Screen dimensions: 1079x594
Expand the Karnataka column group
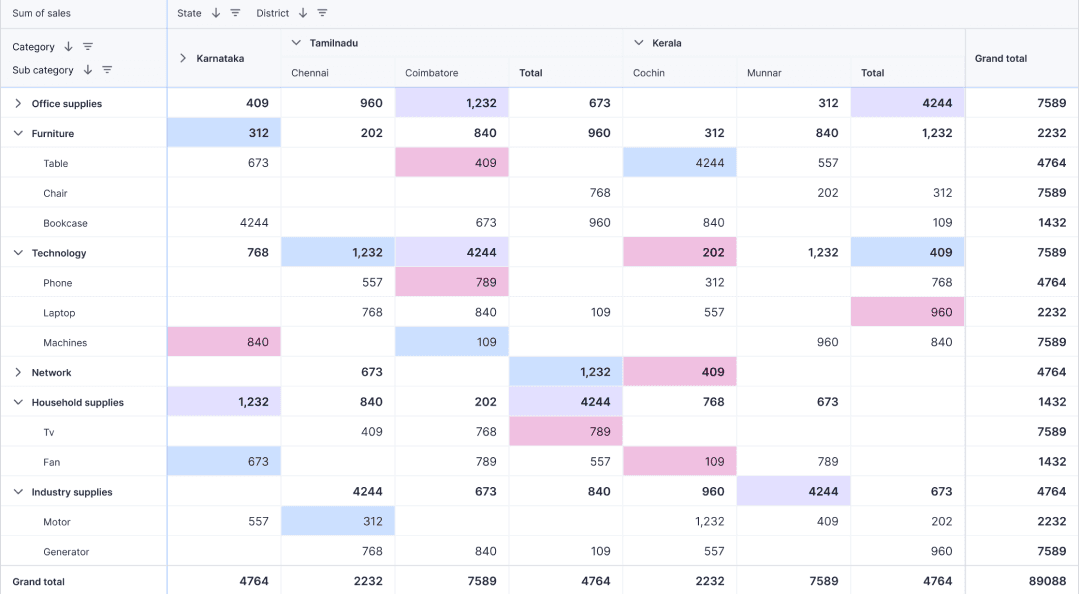(182, 59)
